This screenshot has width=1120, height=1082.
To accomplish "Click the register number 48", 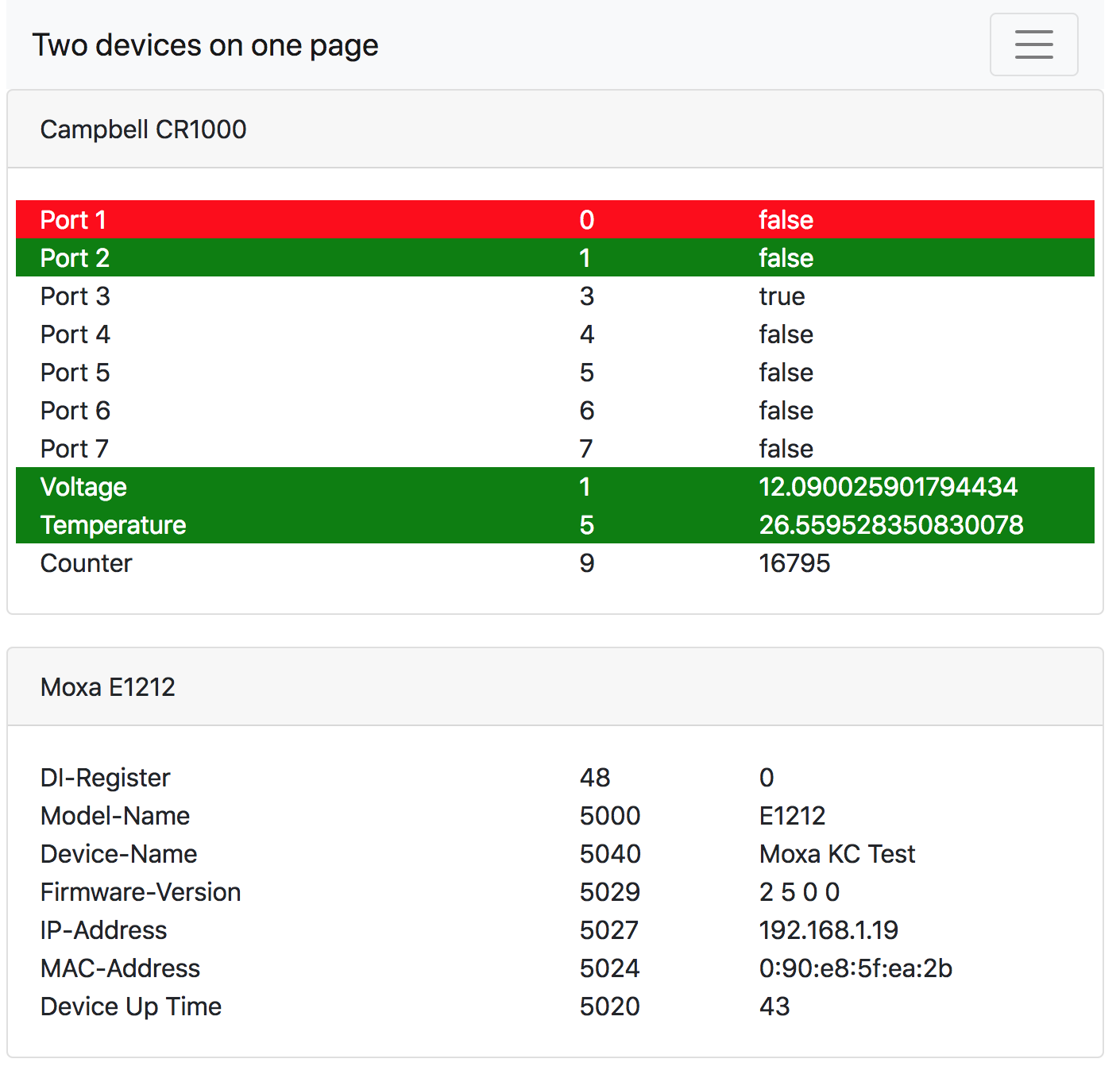I will [595, 778].
